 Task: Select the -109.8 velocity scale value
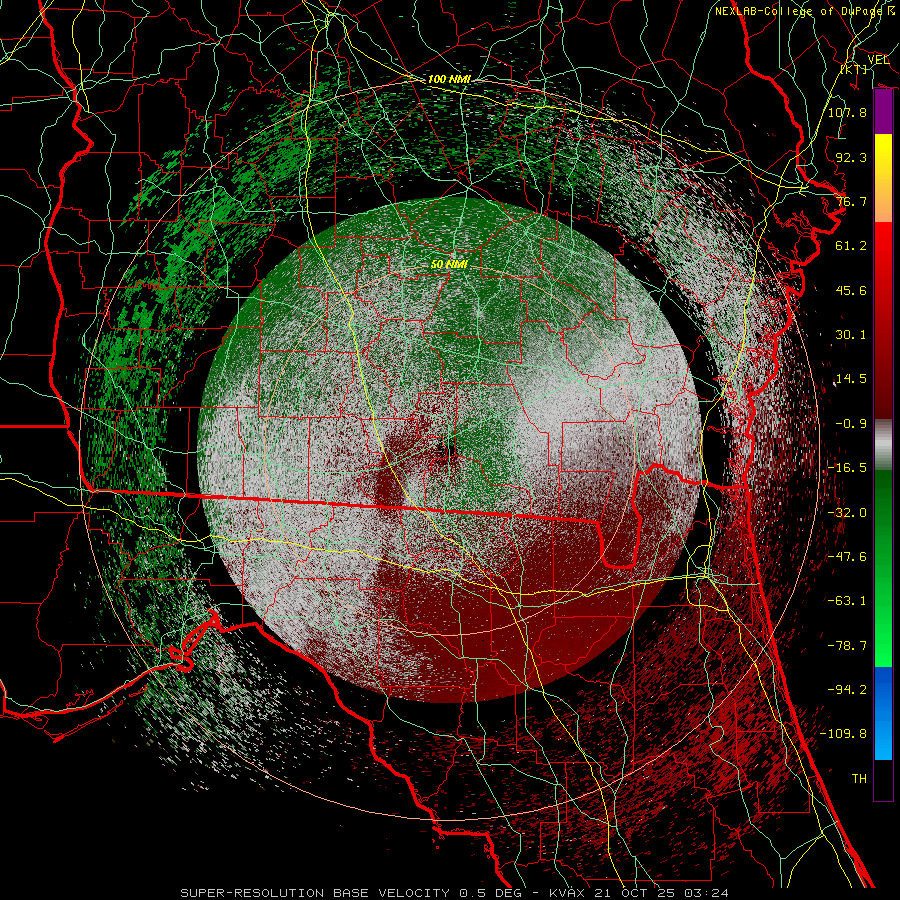pos(843,734)
